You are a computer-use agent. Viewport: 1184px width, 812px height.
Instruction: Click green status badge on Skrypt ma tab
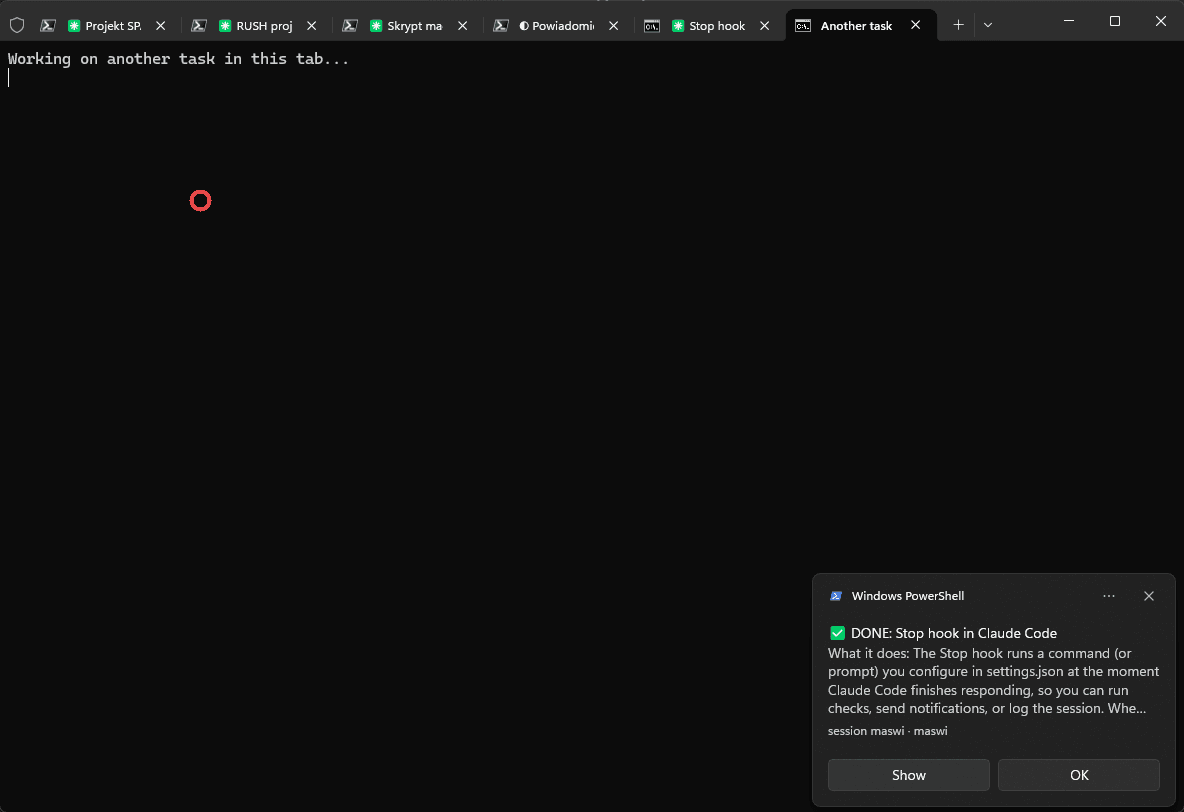(376, 26)
